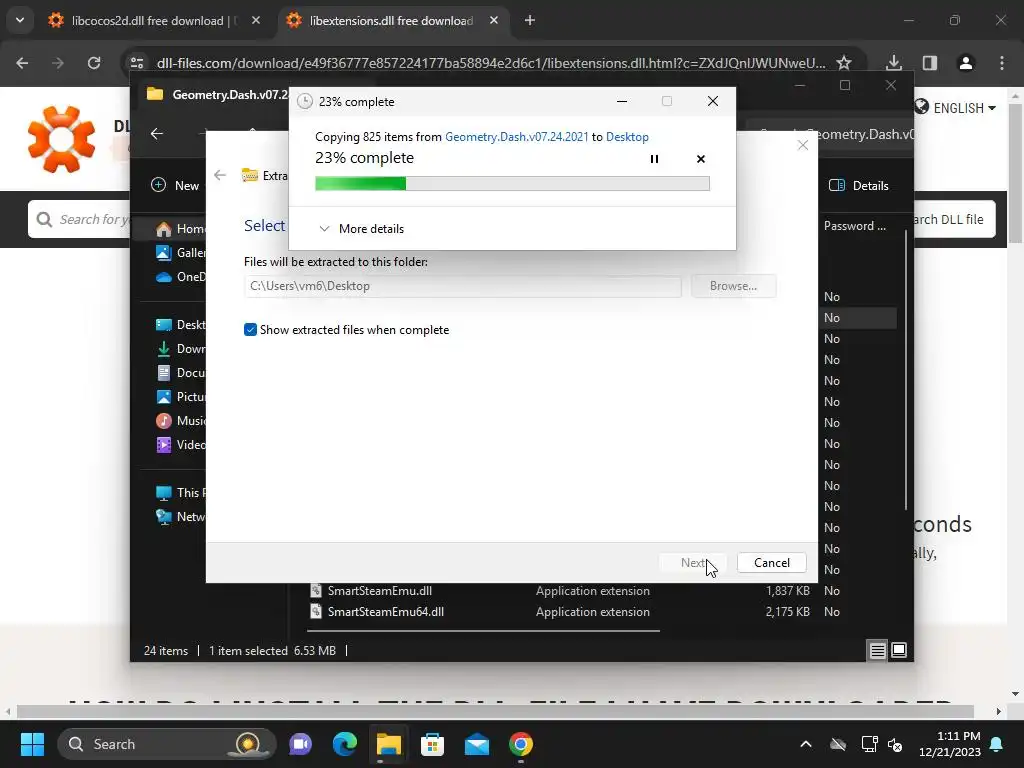This screenshot has height=768, width=1024.
Task: Open the Geometry.Dash.v07.24.2021 source link
Action: click(x=517, y=136)
